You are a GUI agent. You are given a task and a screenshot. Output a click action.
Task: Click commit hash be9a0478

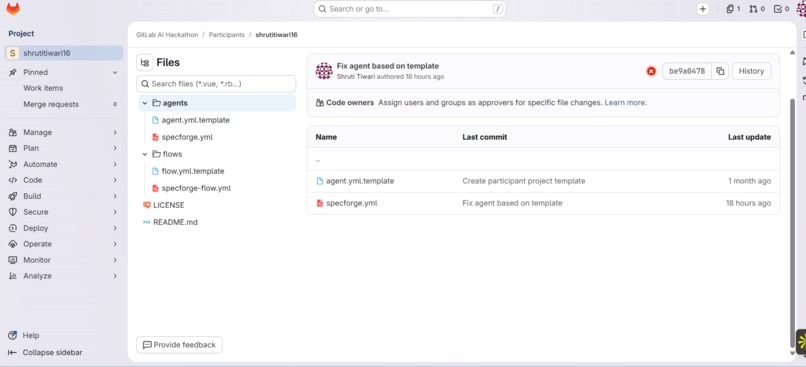click(x=687, y=71)
